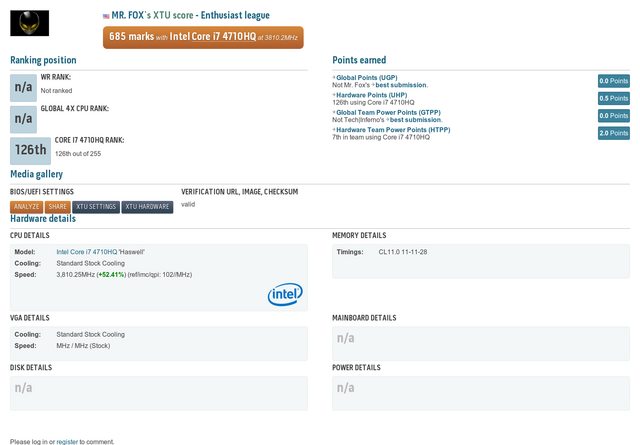This screenshot has width=640, height=445.
Task: Click the 'valid' verification text
Action: tap(188, 204)
